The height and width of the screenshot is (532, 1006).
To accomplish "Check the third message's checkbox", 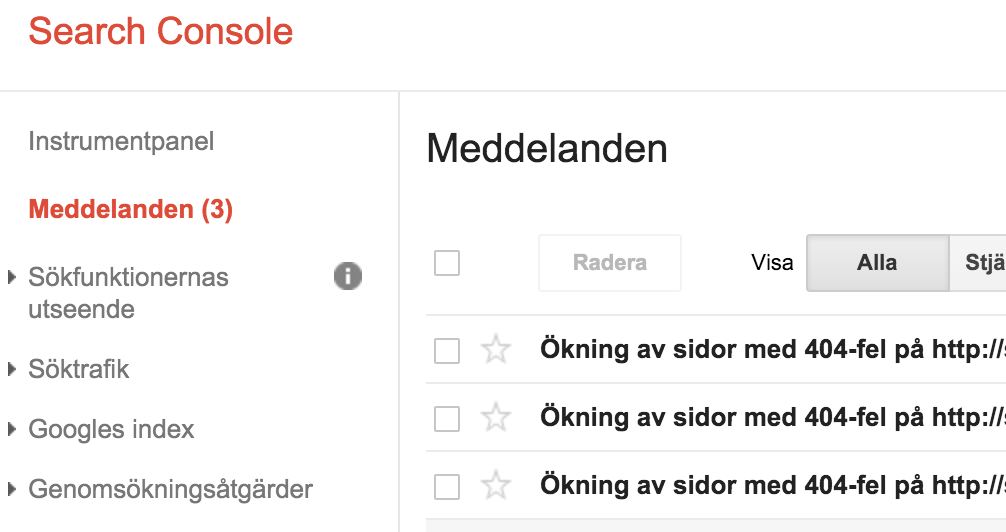I will (x=447, y=487).
